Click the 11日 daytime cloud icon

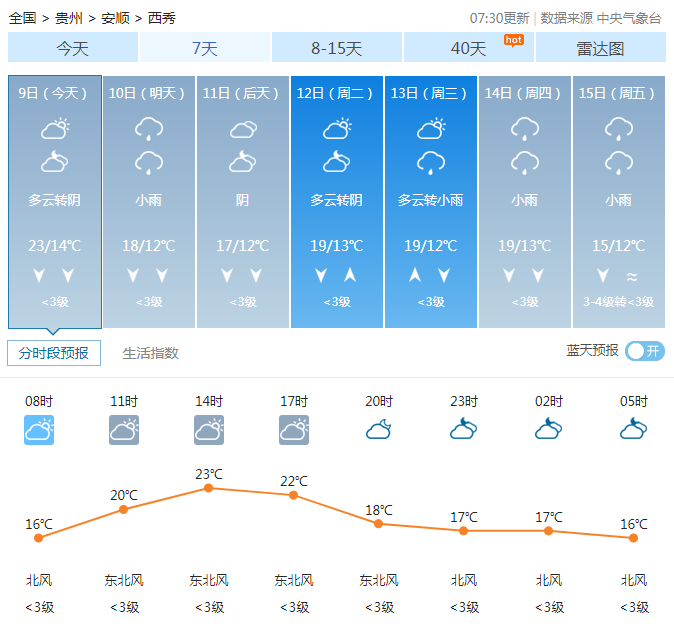243,128
